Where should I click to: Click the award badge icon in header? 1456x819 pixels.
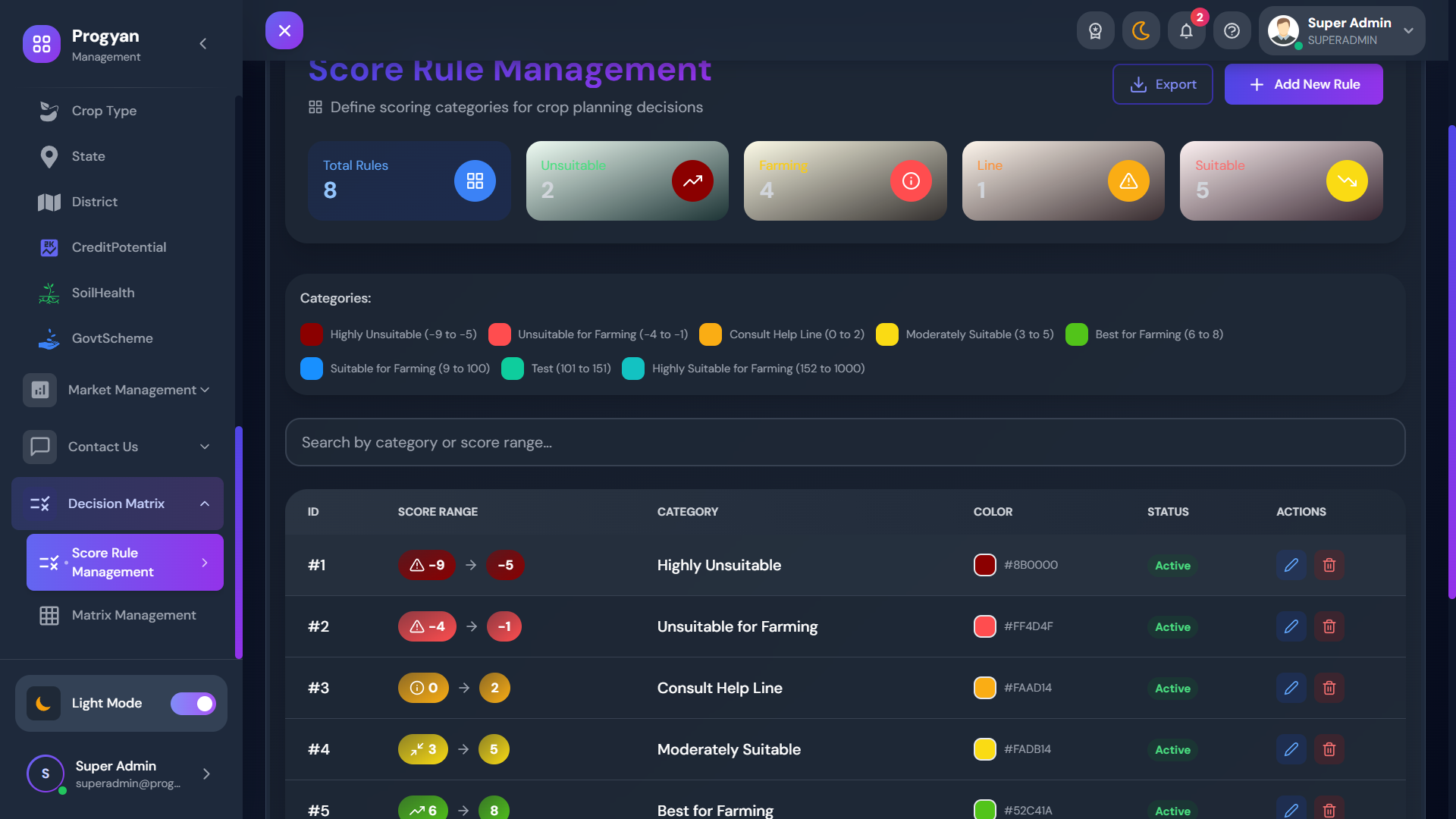point(1095,31)
